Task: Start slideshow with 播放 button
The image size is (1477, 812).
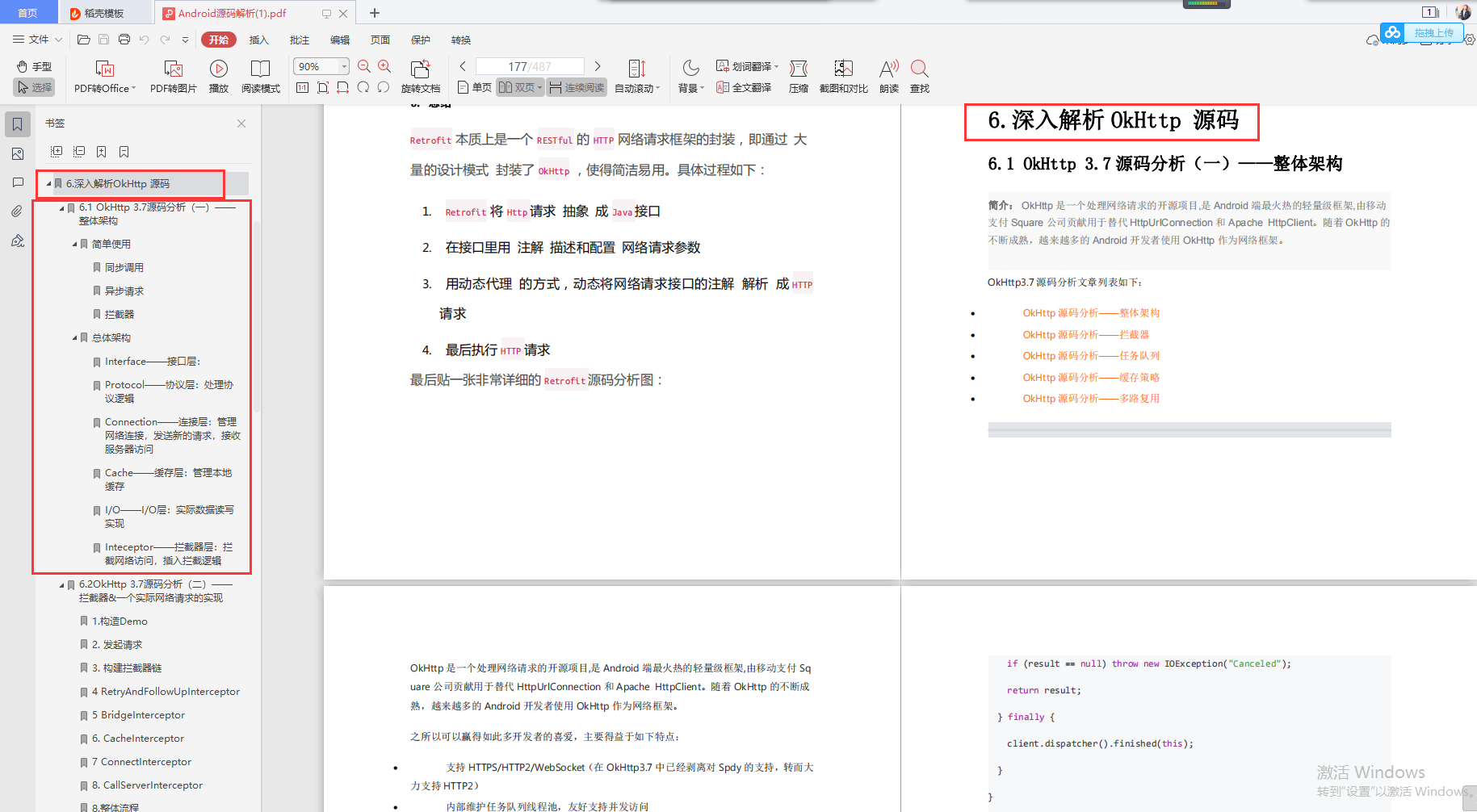Action: pyautogui.click(x=219, y=77)
